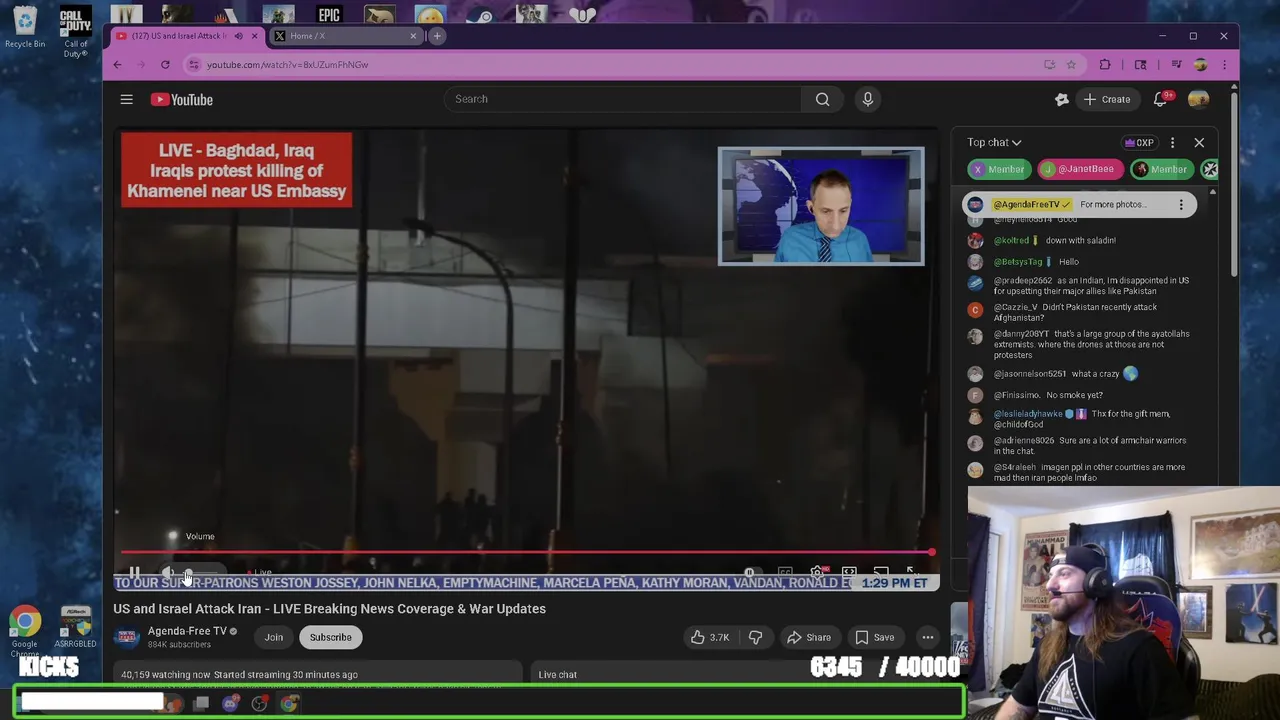Click the @BetsysTag chat username
The image size is (1280, 720).
coord(1018,262)
